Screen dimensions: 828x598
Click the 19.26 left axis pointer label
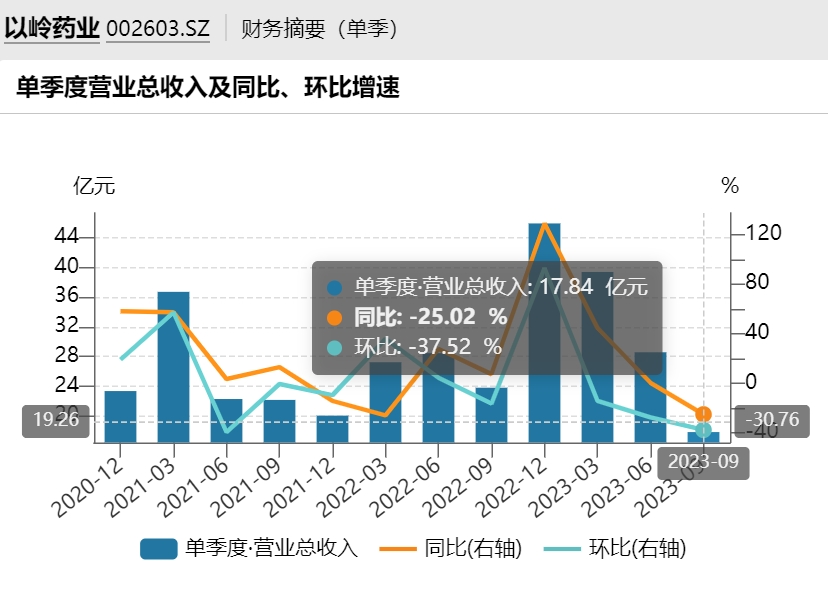click(56, 420)
